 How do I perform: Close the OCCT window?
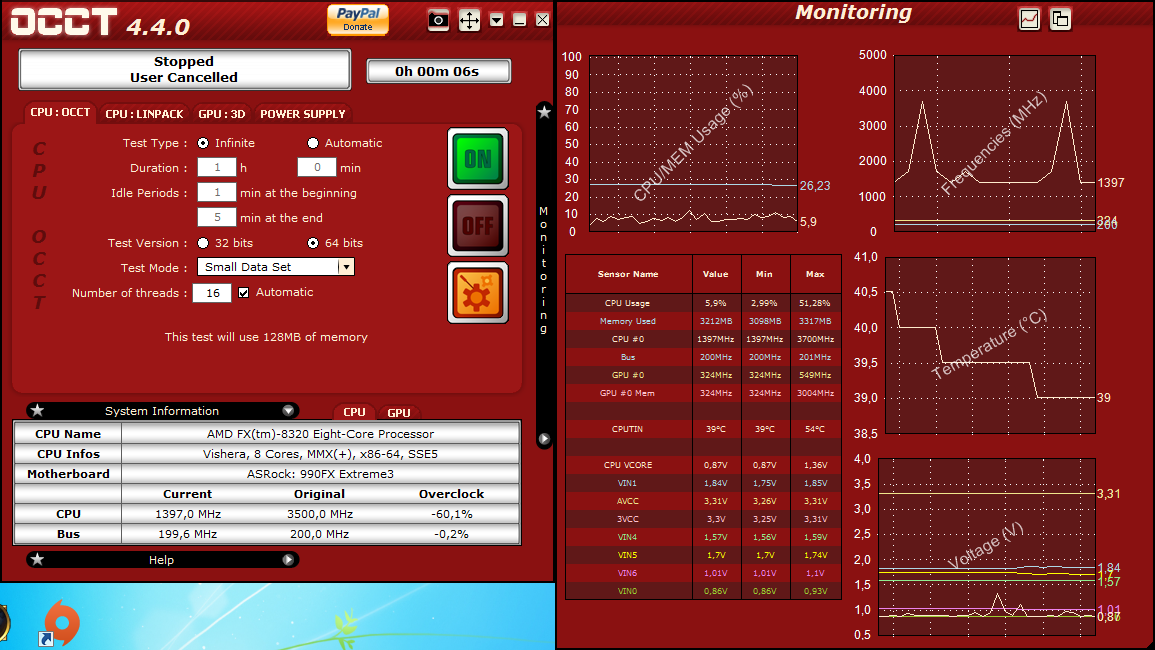click(x=542, y=20)
